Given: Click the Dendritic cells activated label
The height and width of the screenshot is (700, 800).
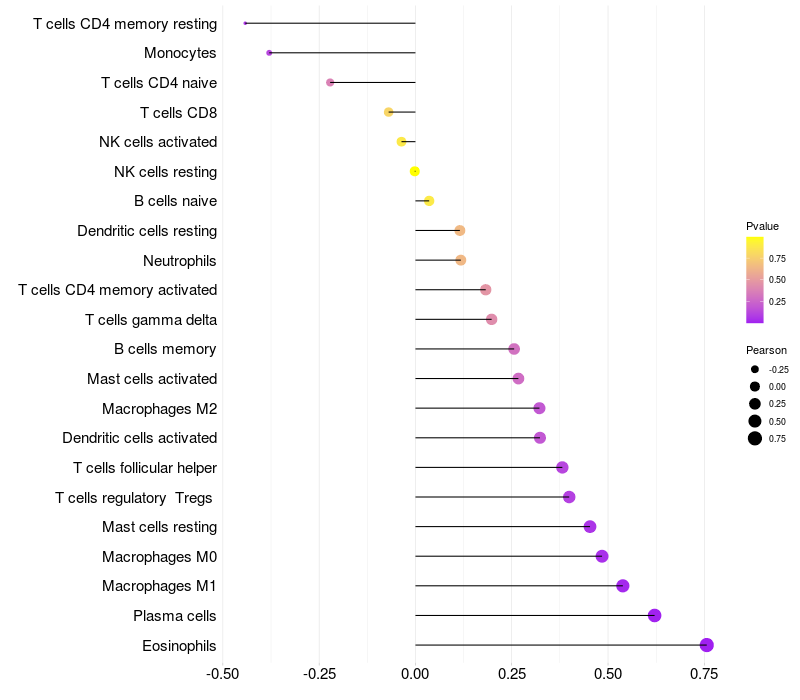Looking at the screenshot, I should click(139, 438).
